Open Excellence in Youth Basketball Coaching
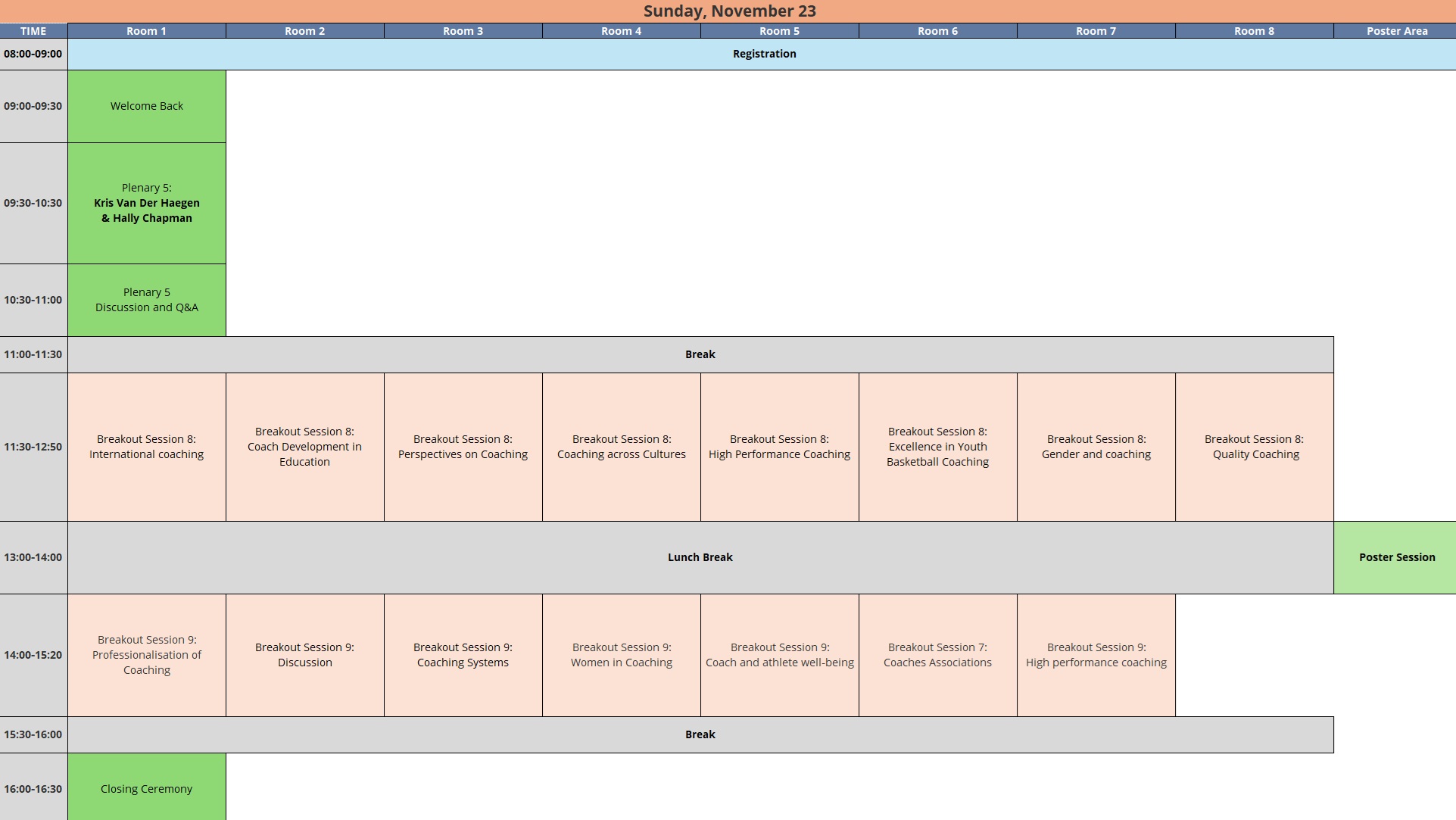The image size is (1456, 820). 937,447
